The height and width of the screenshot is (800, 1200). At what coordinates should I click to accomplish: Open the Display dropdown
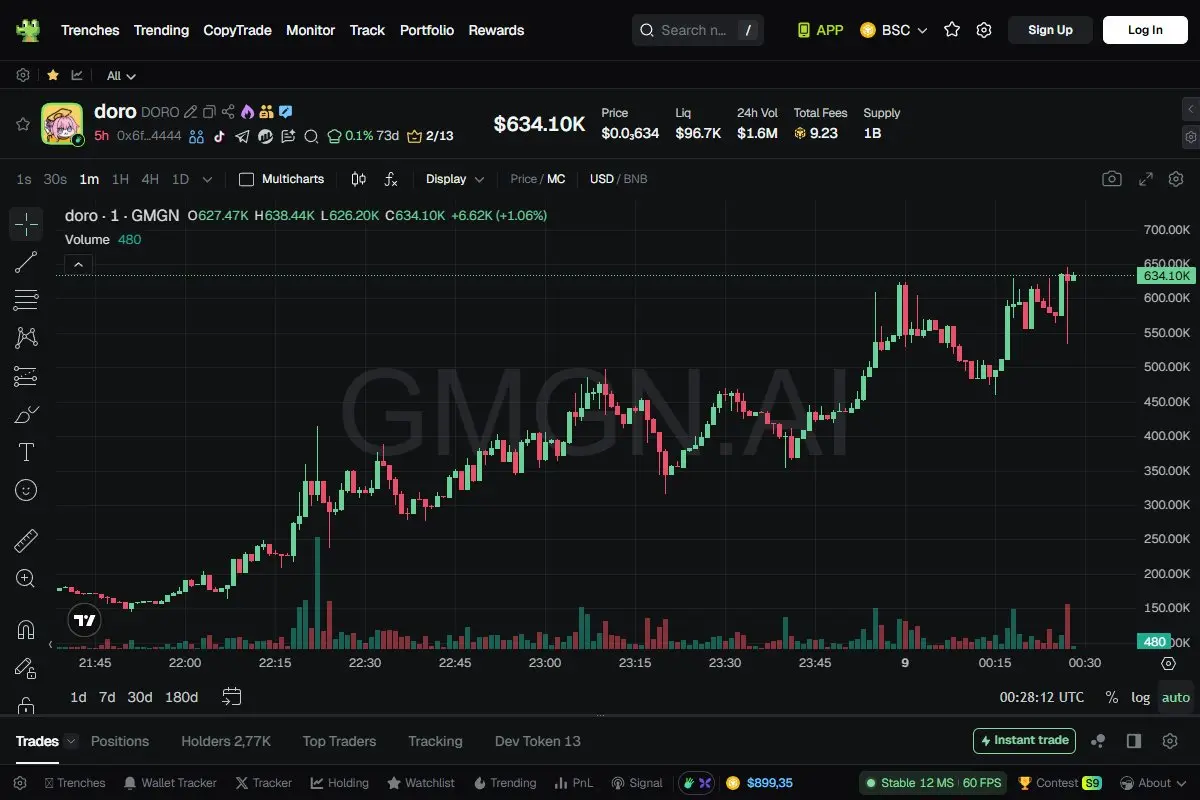455,179
